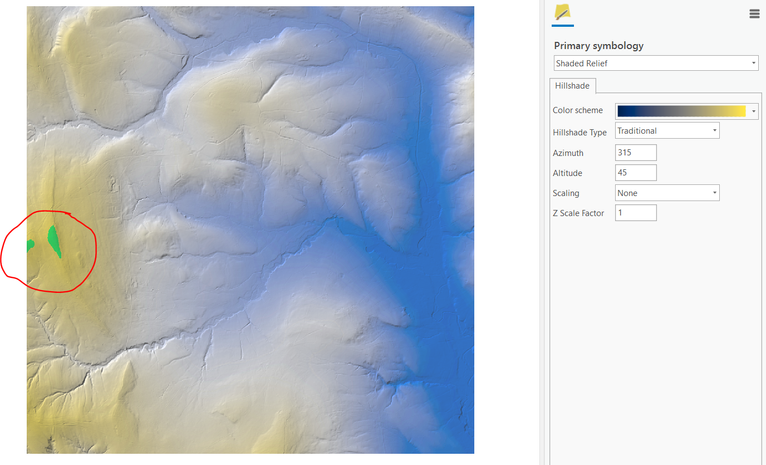
Task: Open the symbology pane hamburger menu
Action: coord(754,14)
